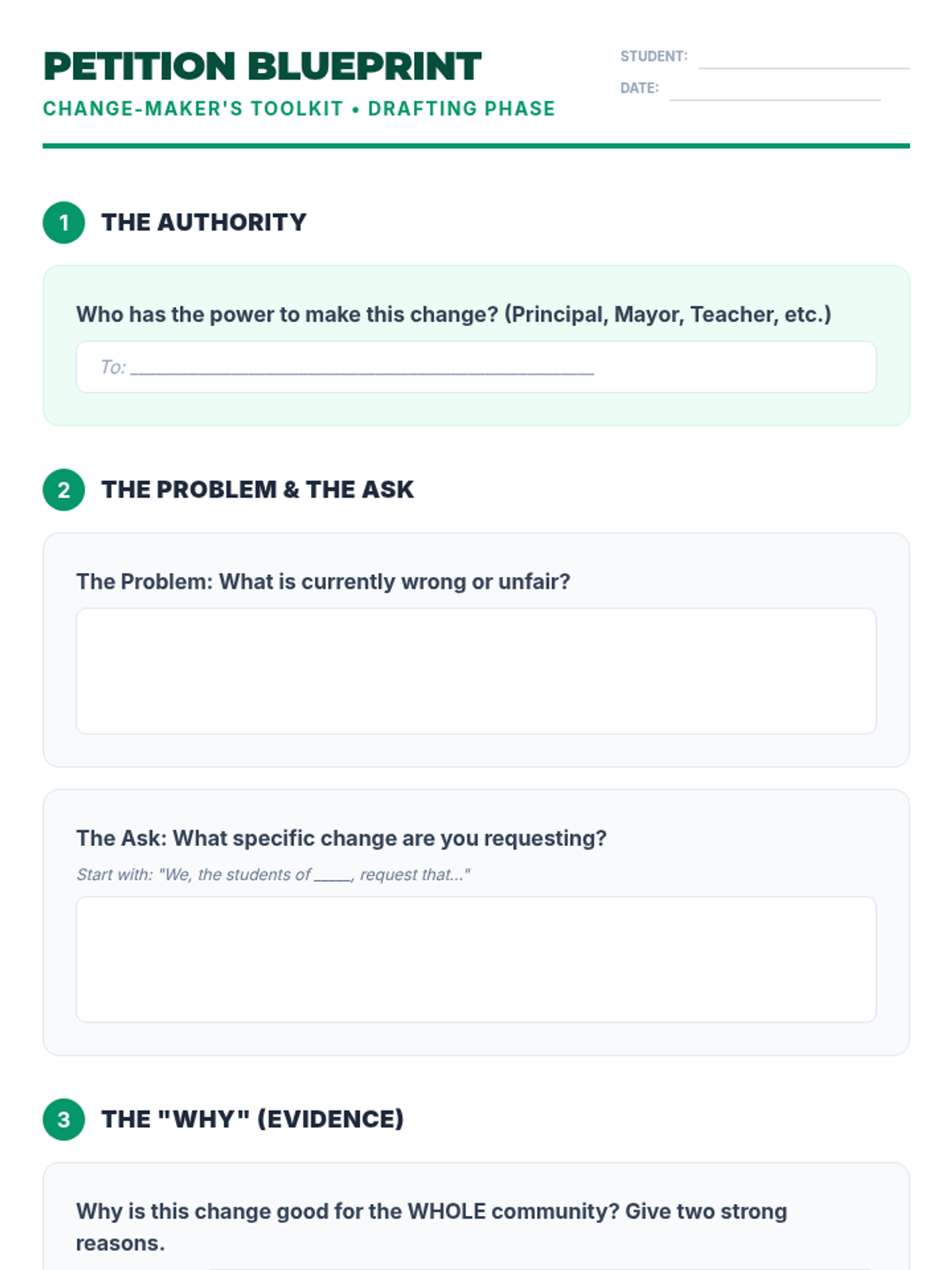Click the green number 2 section badge
The width and height of the screenshot is (952, 1270).
[63, 490]
